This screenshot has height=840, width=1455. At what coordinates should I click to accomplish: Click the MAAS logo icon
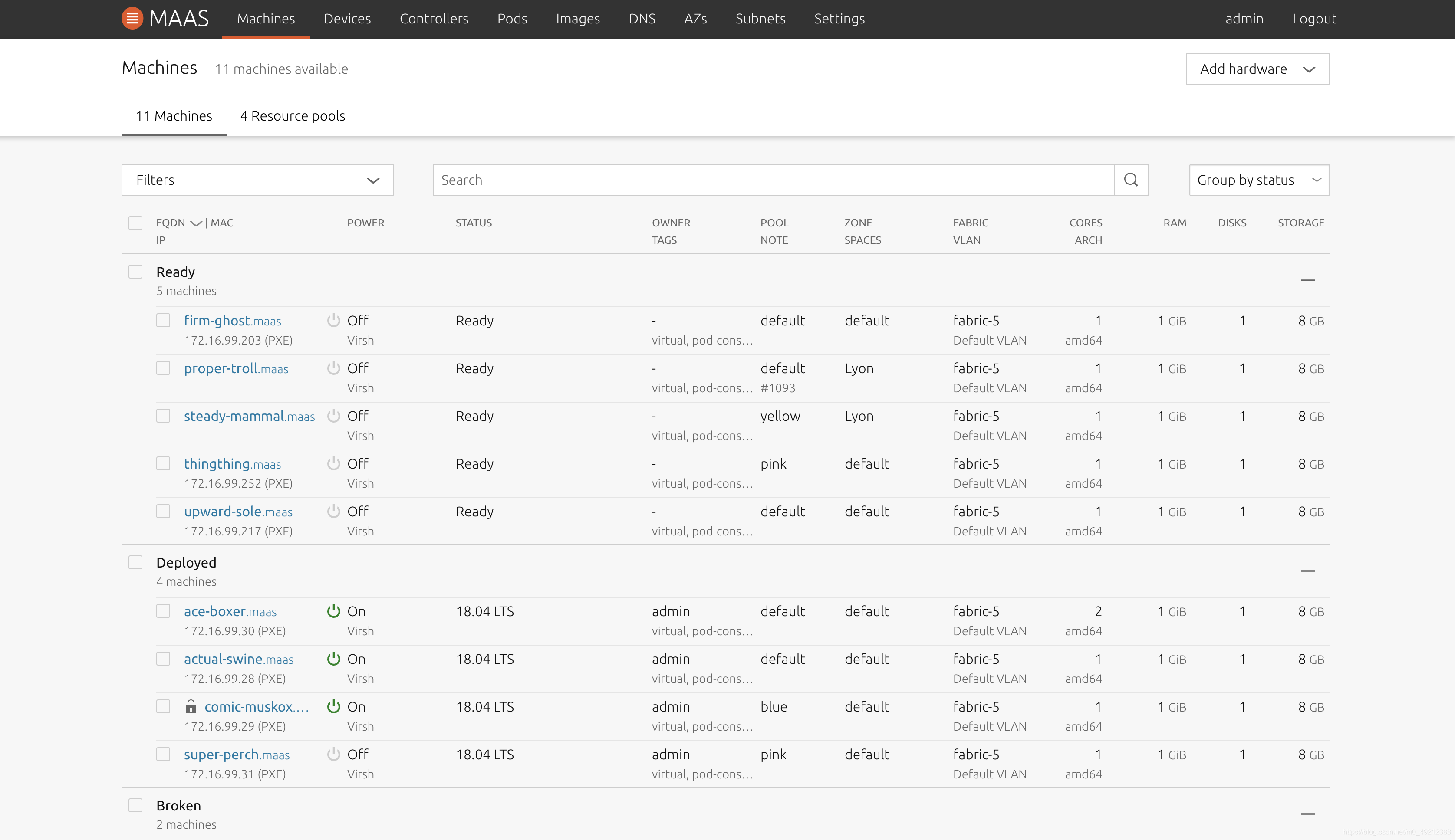point(132,19)
